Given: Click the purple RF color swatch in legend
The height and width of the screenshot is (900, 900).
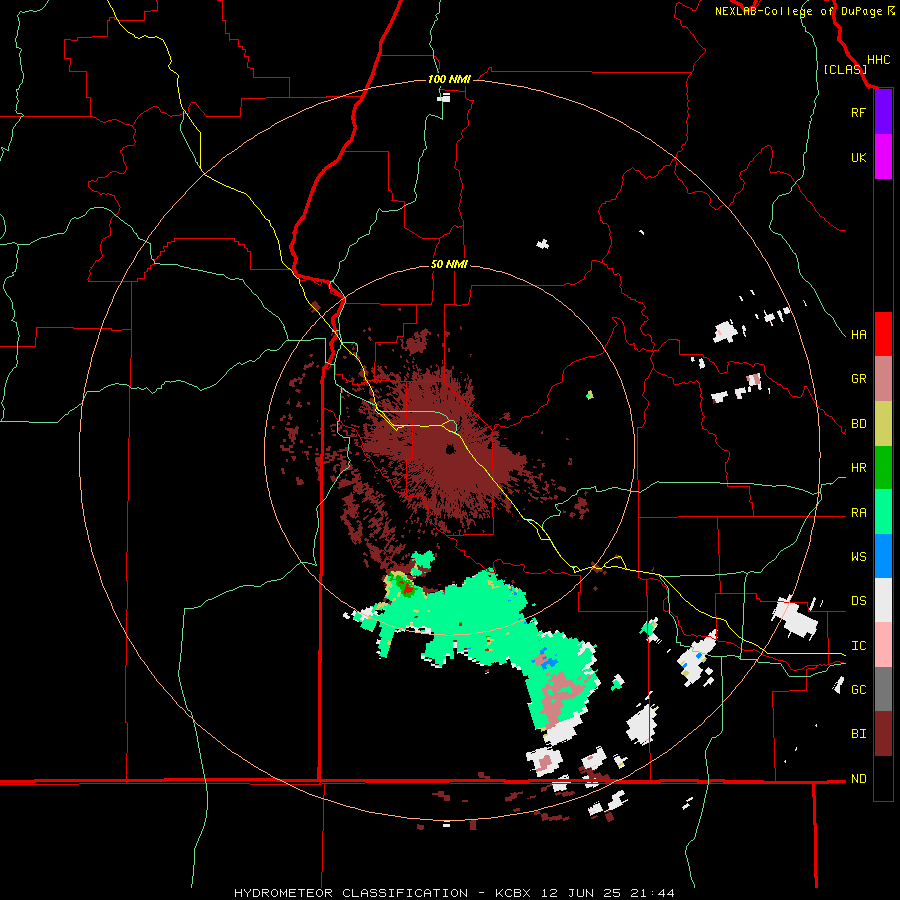Looking at the screenshot, I should (x=883, y=112).
